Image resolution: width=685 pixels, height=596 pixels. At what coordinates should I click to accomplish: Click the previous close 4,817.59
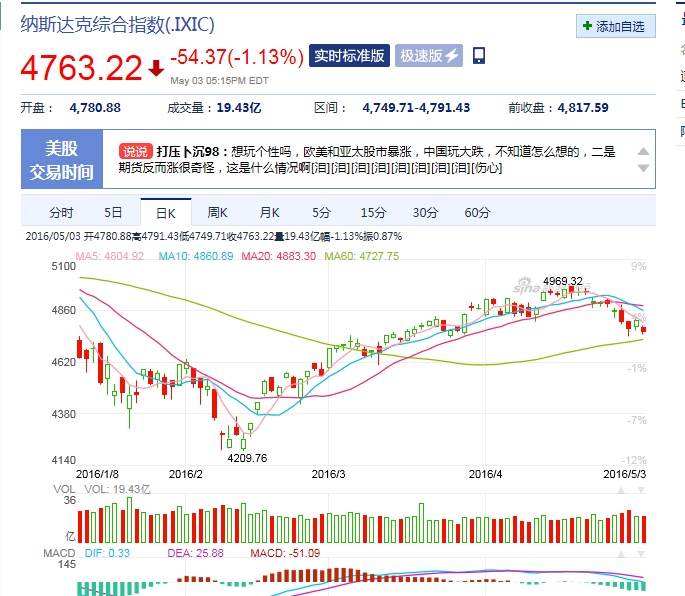click(583, 107)
